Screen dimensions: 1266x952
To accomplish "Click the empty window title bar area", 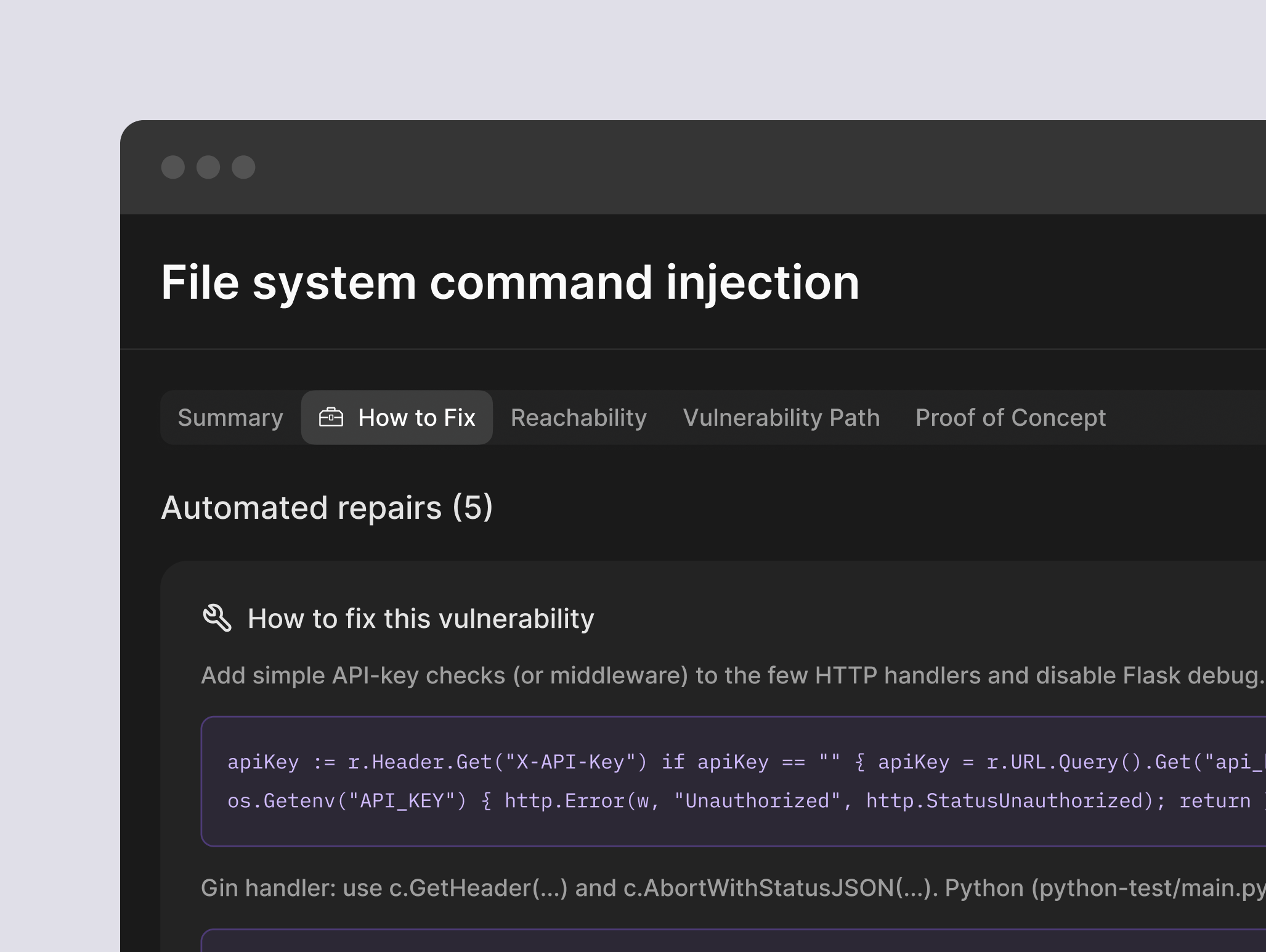I will tap(739, 167).
